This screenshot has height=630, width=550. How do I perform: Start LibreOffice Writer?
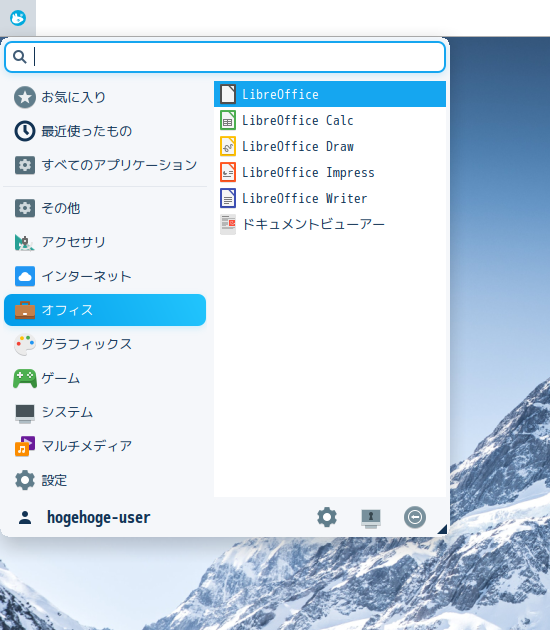click(330, 198)
